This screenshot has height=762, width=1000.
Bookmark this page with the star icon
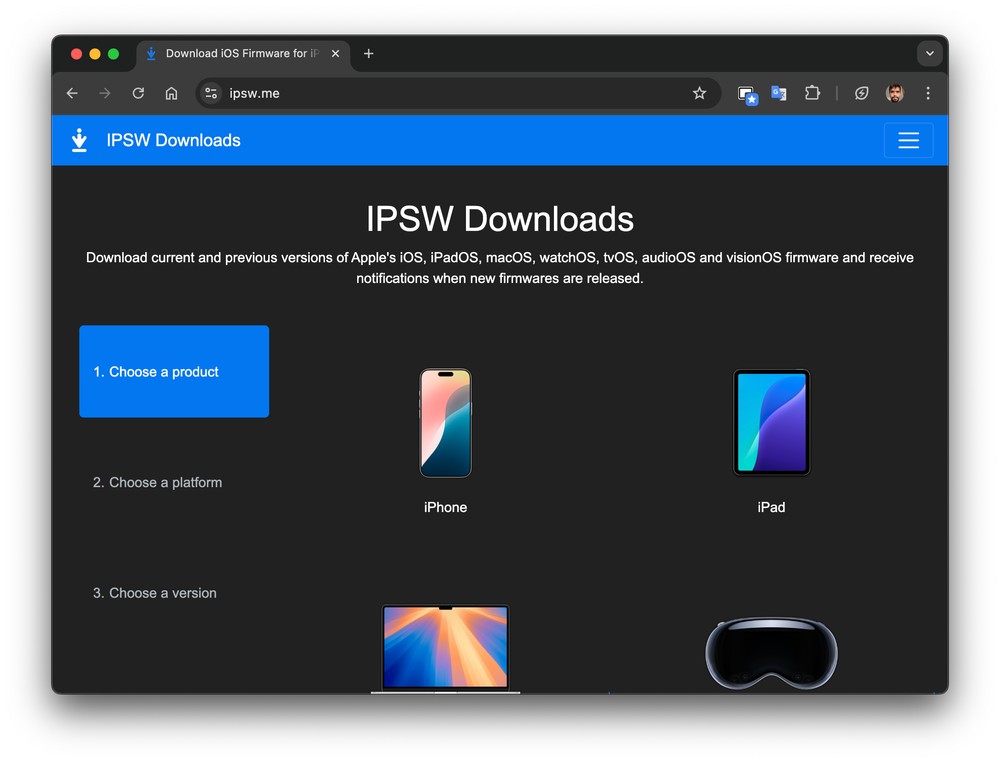click(699, 93)
